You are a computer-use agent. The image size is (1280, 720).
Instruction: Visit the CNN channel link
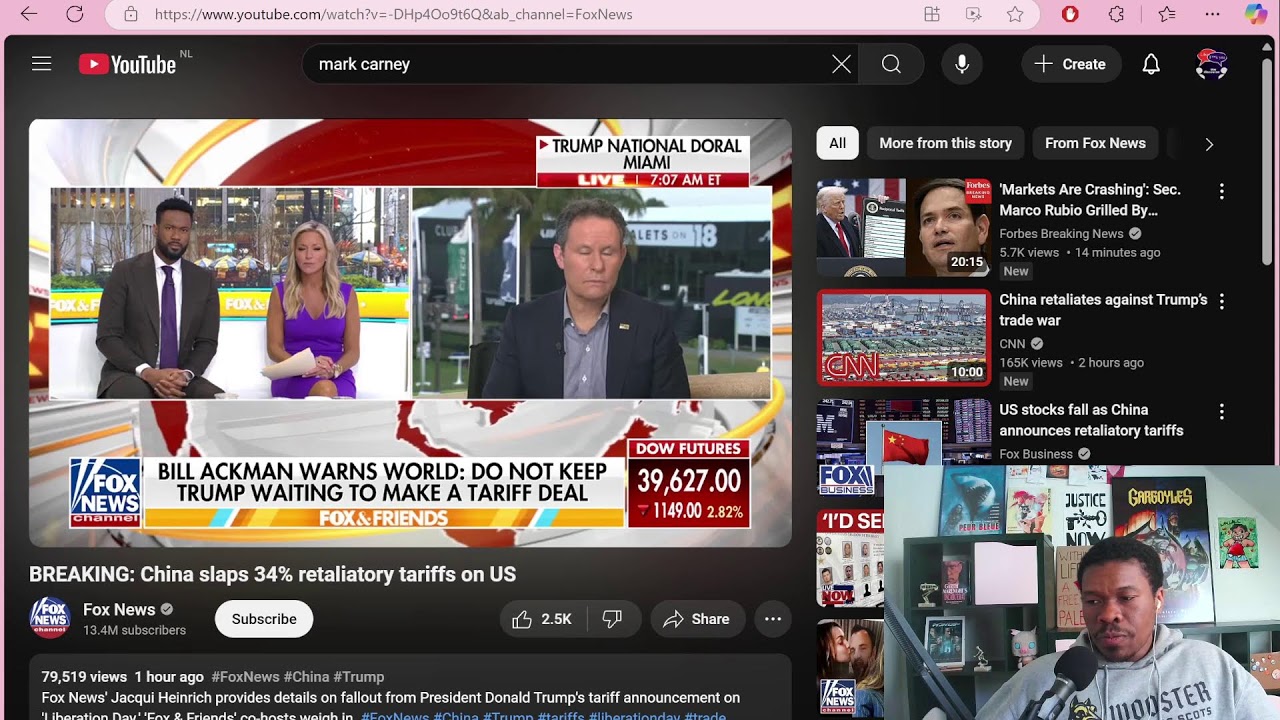tap(1012, 343)
